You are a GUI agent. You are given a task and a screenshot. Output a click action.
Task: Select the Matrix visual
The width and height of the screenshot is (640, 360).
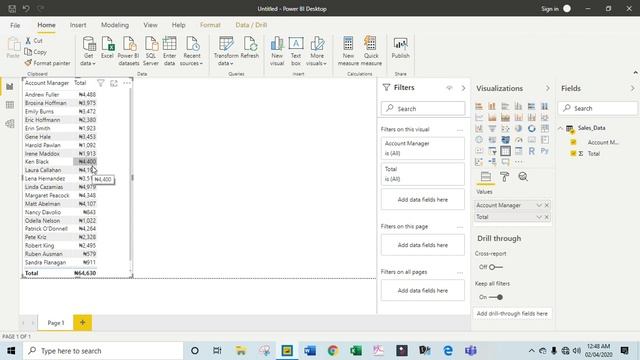(x=518, y=151)
